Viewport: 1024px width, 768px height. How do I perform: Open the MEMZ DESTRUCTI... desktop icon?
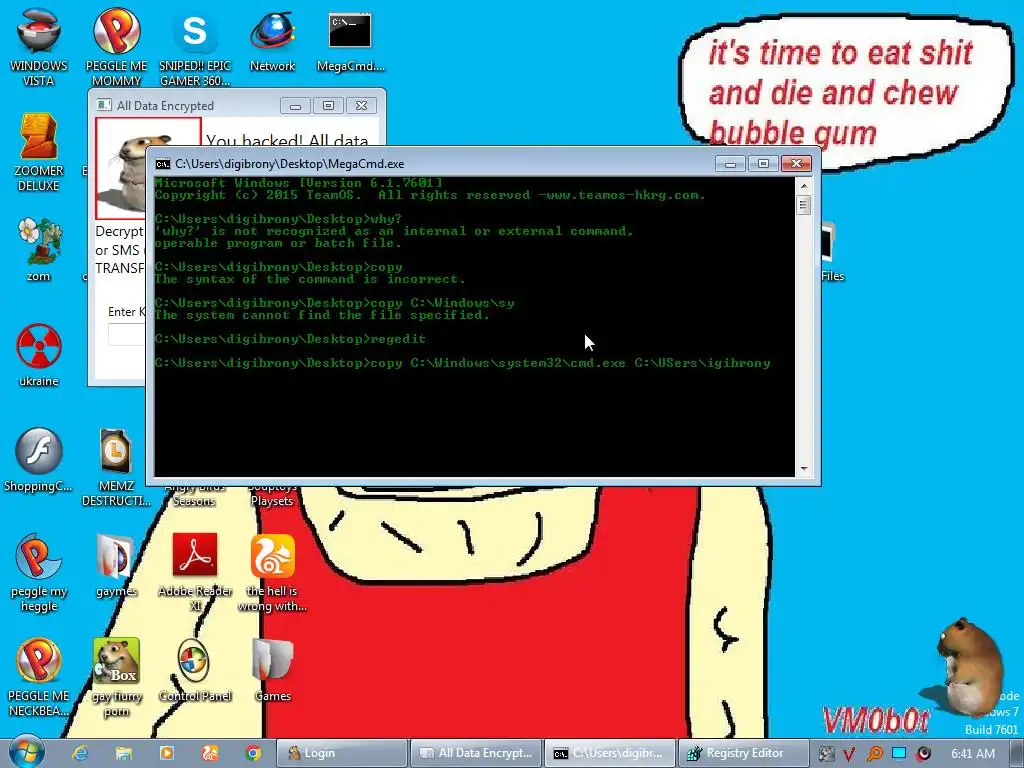click(x=116, y=466)
